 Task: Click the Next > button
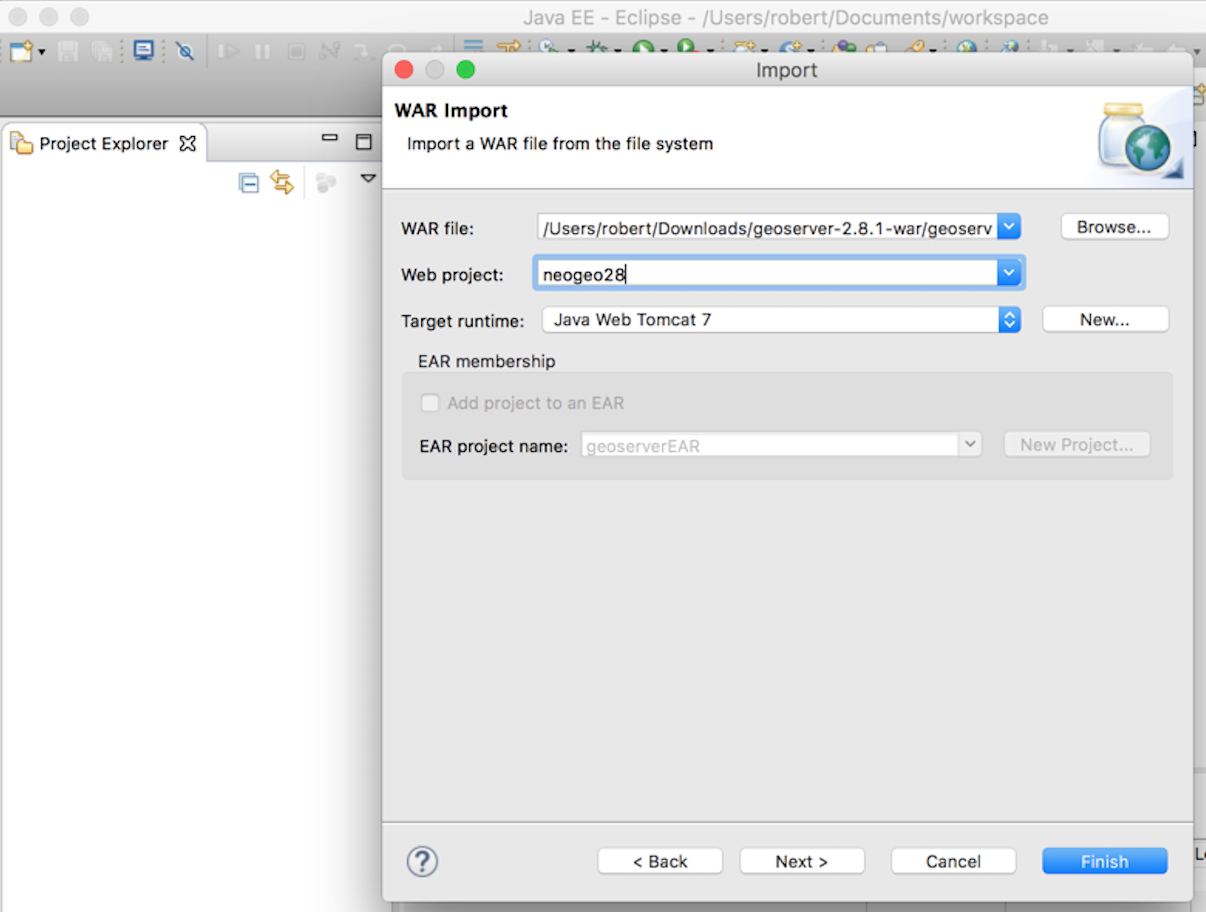coord(802,861)
